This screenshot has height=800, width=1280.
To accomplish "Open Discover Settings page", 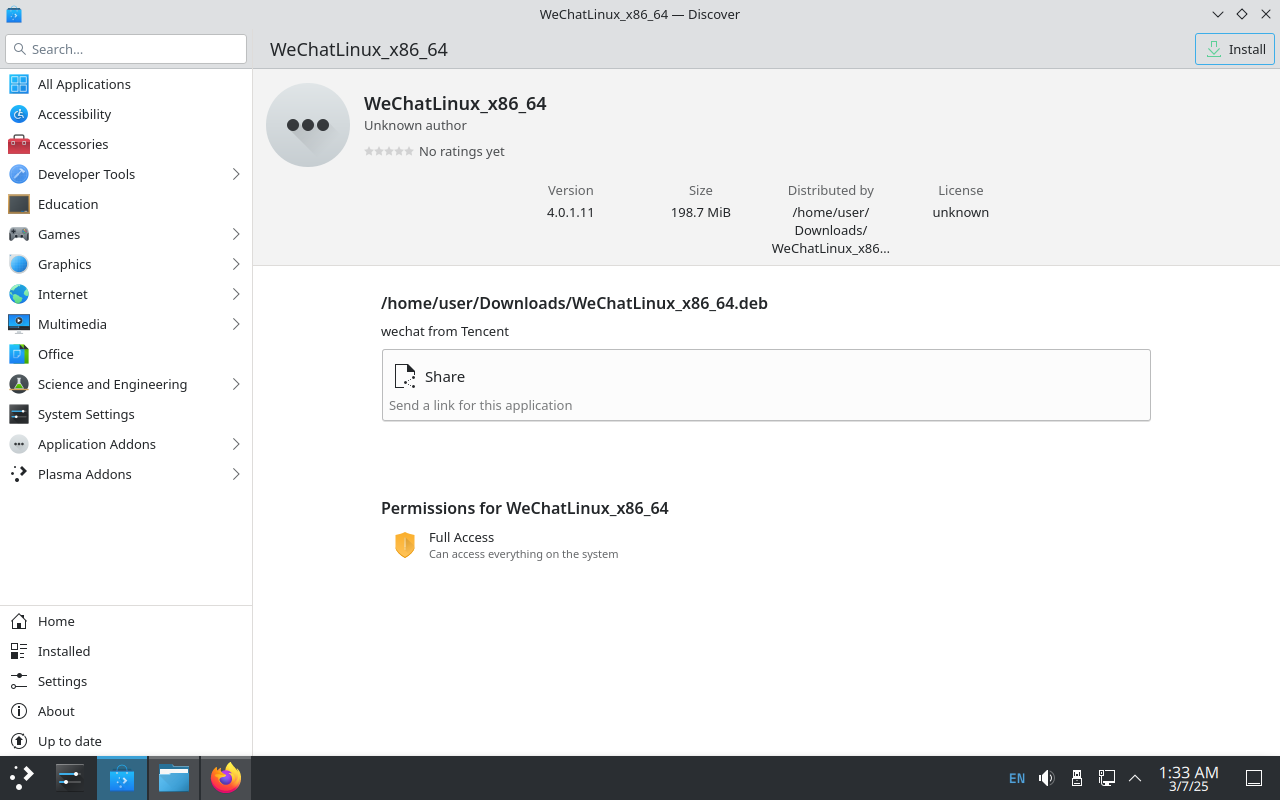I will tap(126, 681).
